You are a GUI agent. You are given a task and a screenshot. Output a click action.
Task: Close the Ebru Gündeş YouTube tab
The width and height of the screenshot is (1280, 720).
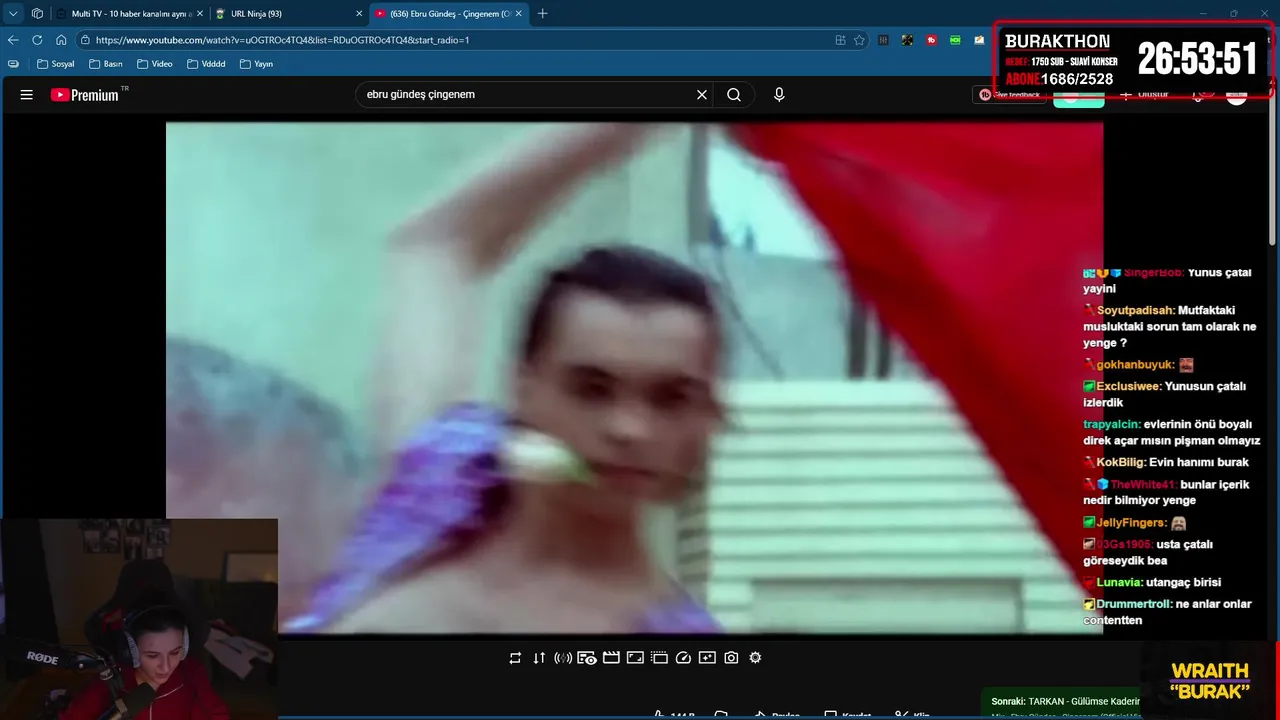pyautogui.click(x=518, y=14)
